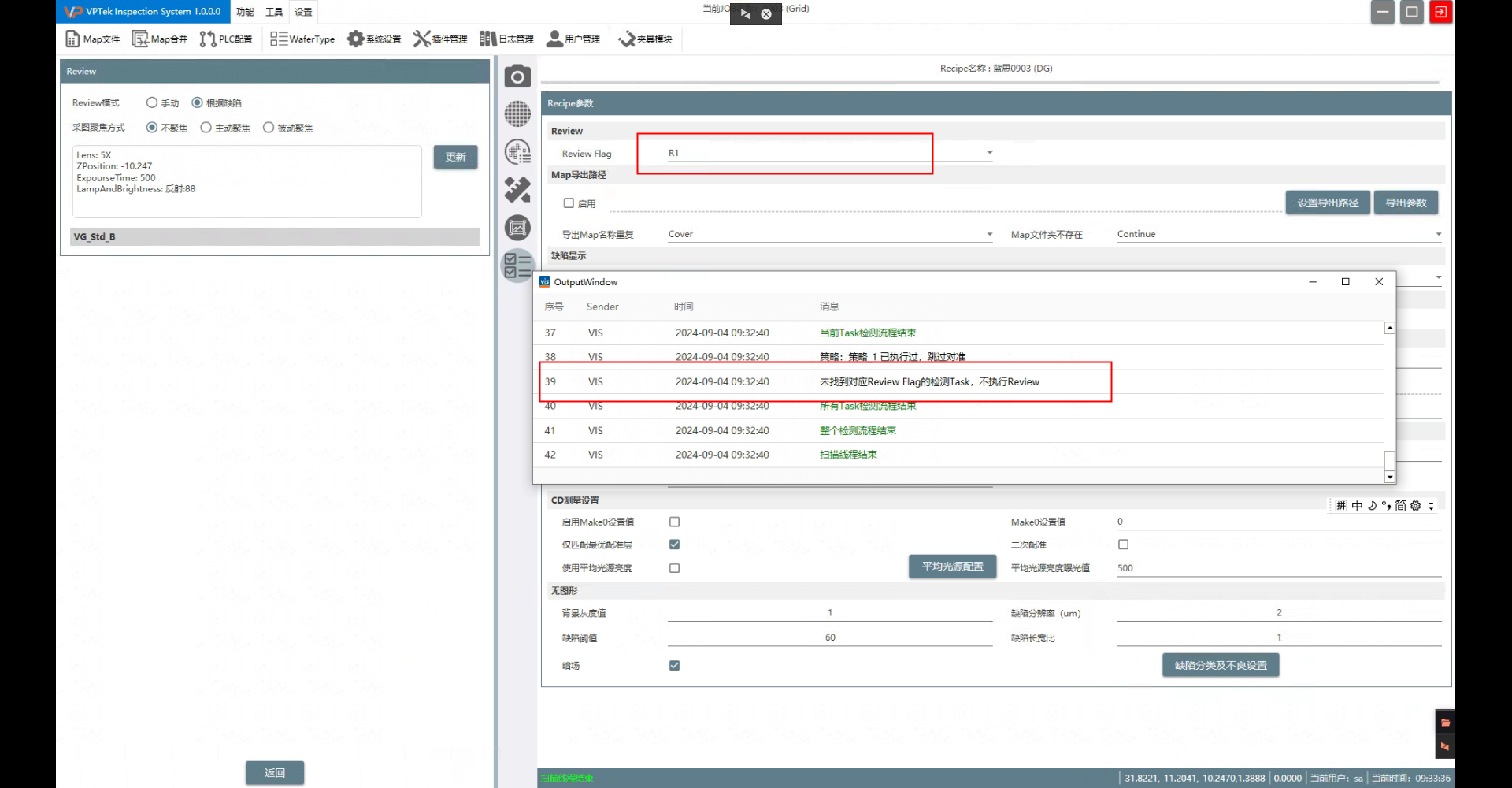Click the 设置导出路径 button

click(x=1328, y=203)
